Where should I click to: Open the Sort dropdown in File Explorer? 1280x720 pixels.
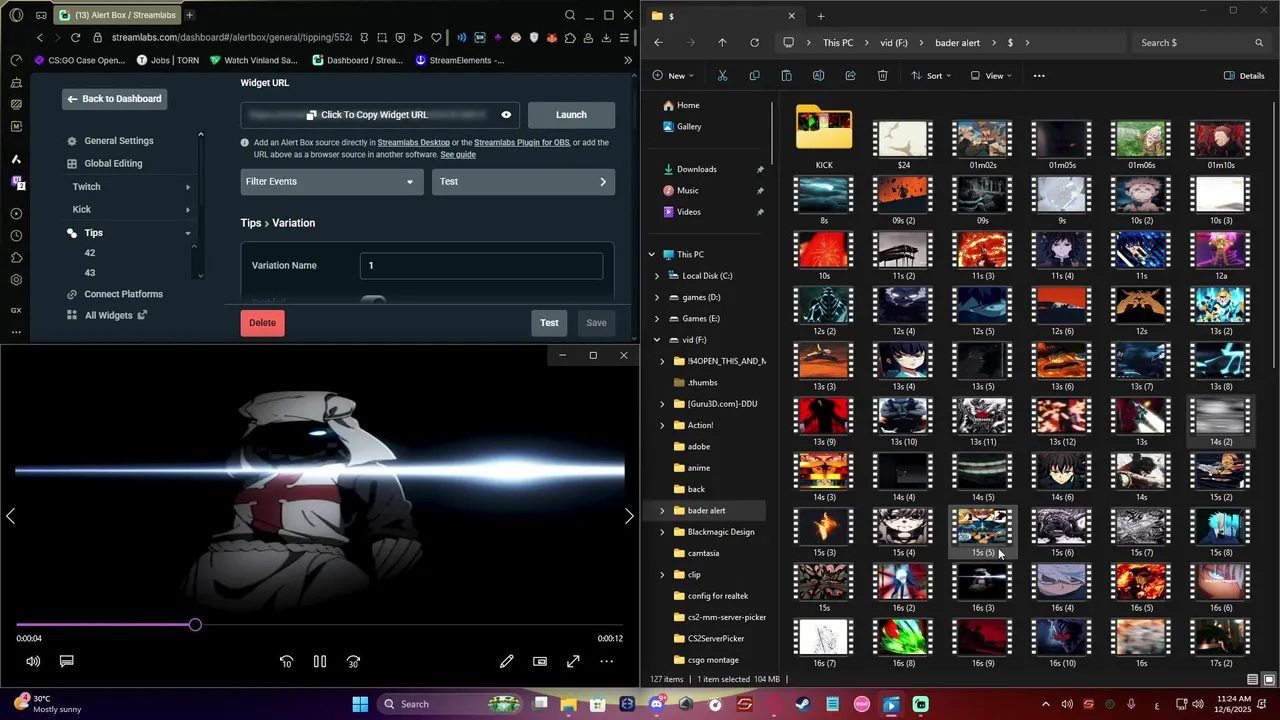coord(931,76)
